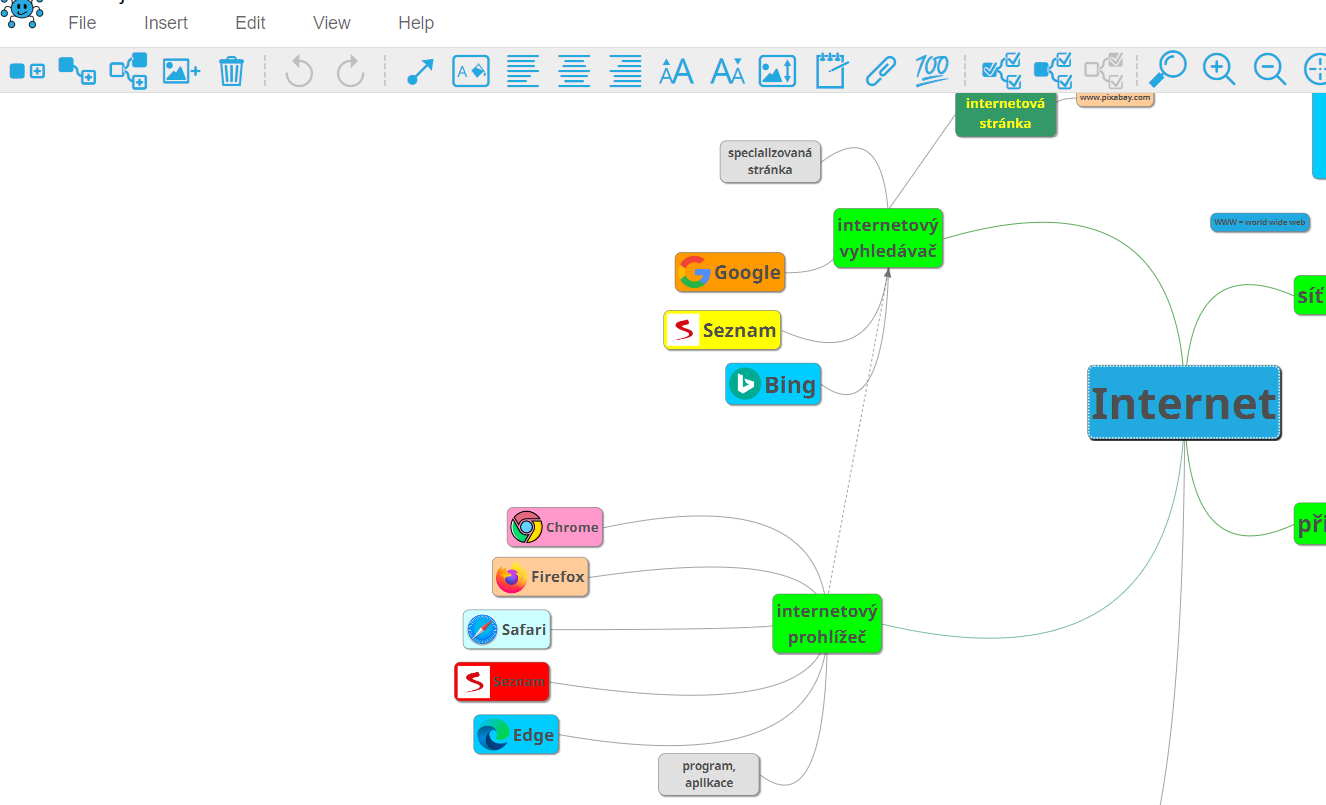Add a link arrow between nodes
Image resolution: width=1326 pixels, height=805 pixels.
pos(420,71)
